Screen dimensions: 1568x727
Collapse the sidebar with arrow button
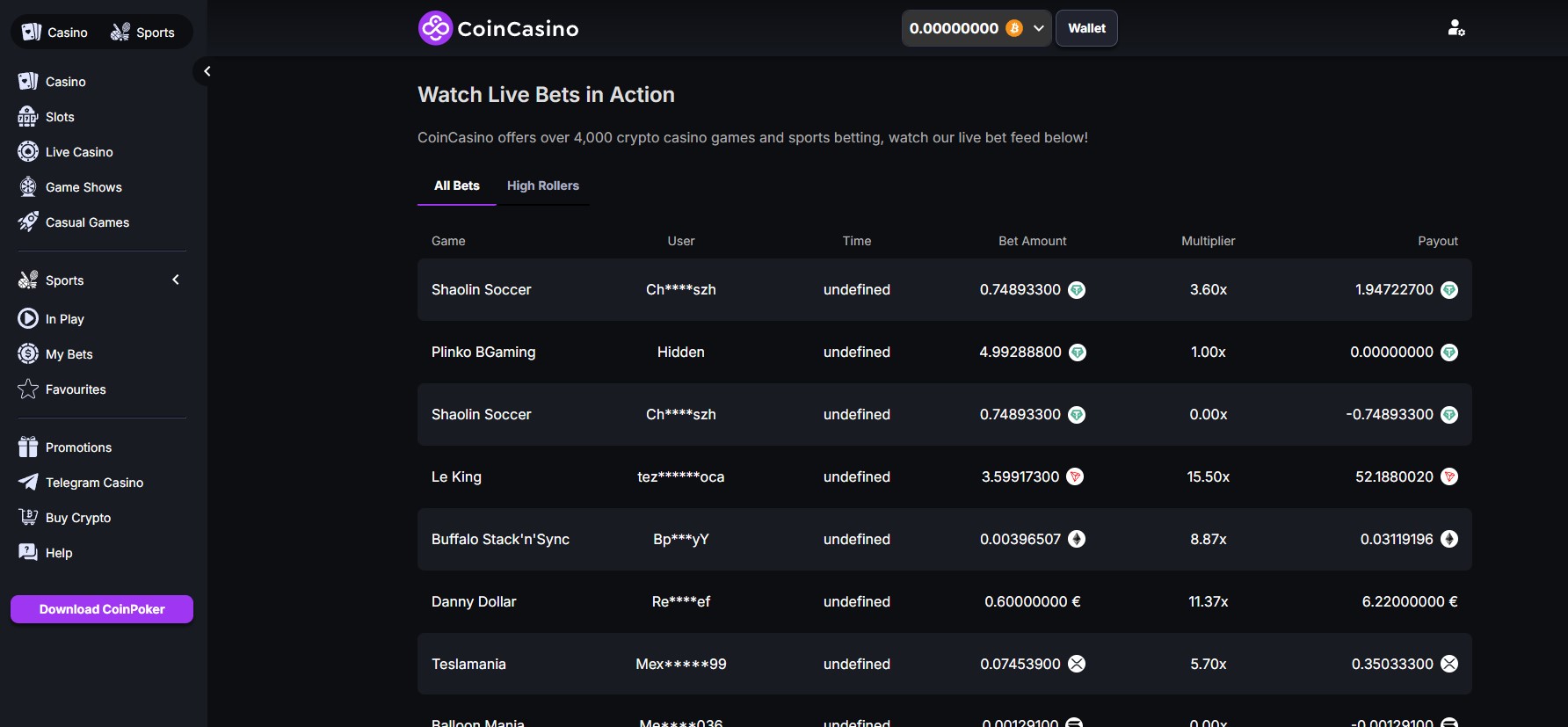pos(207,71)
